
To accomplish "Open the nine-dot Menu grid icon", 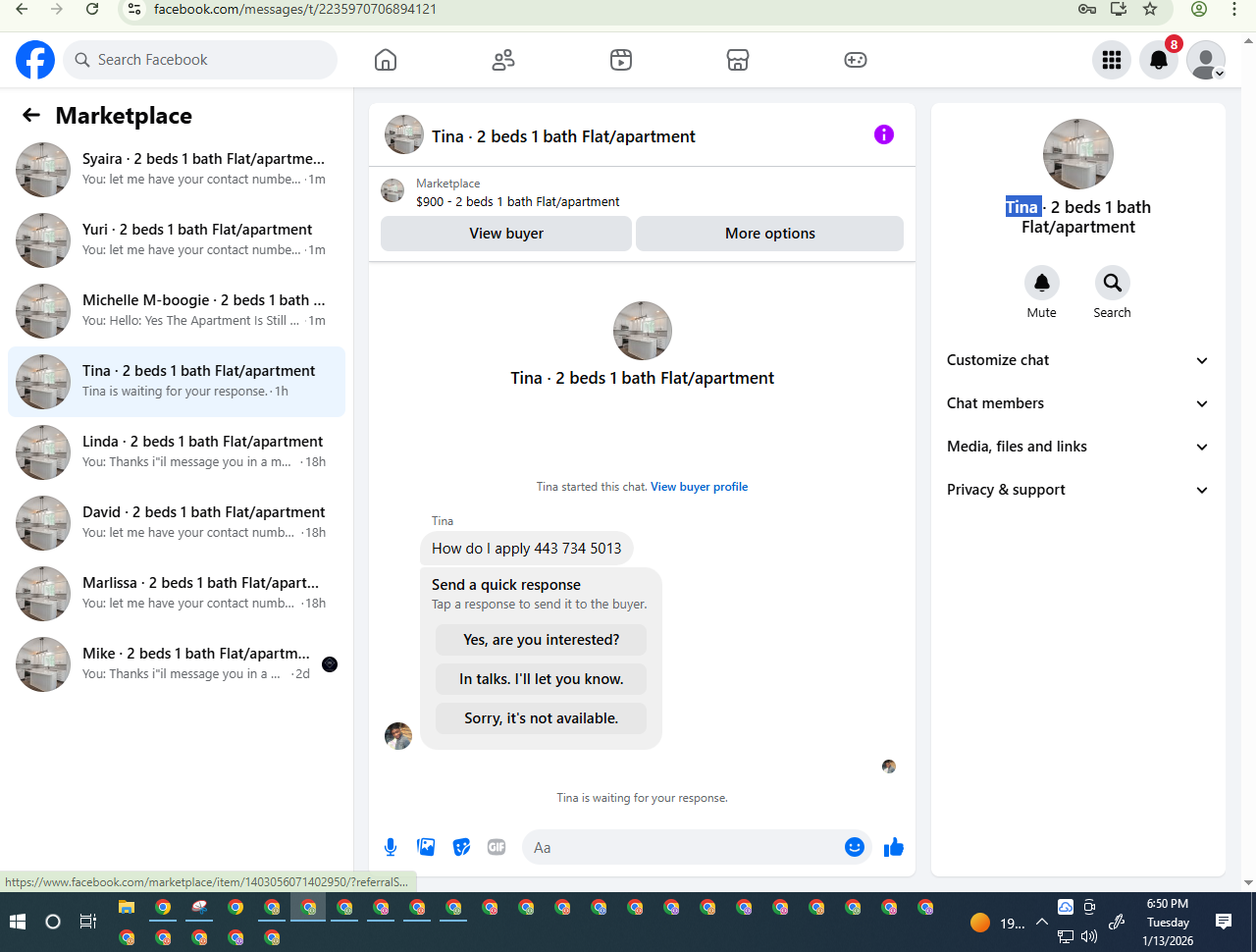I will coord(1112,60).
